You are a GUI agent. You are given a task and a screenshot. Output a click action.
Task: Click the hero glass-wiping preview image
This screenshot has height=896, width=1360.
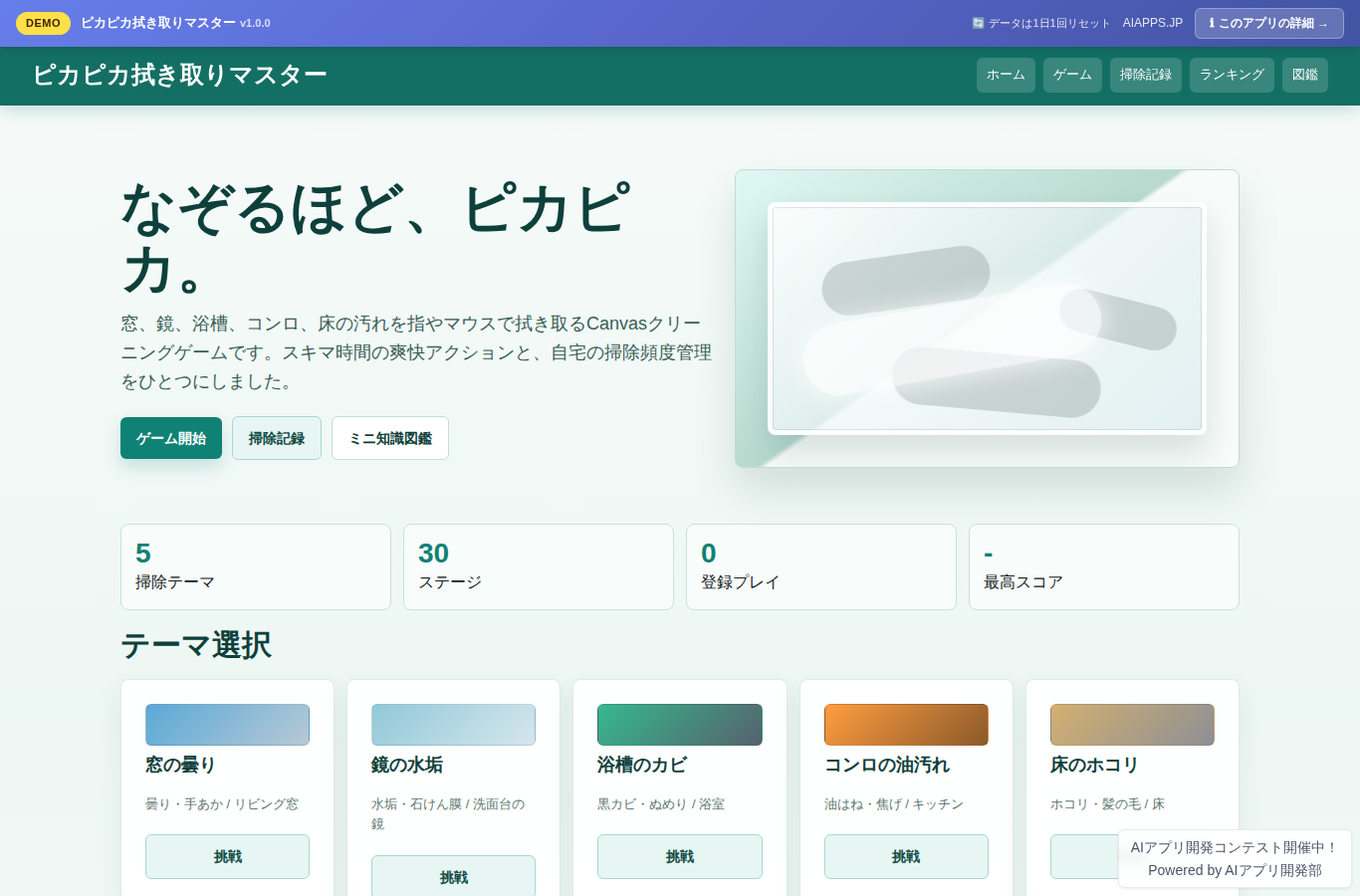987,319
